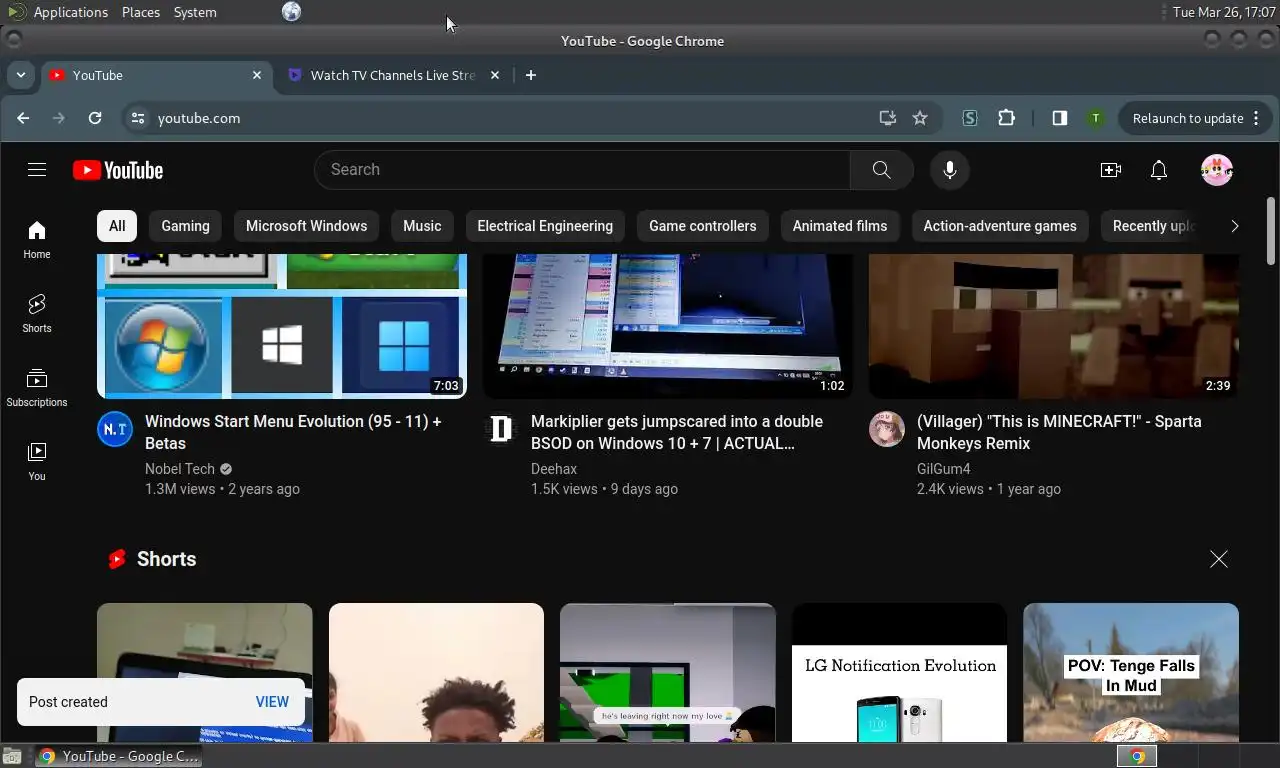The width and height of the screenshot is (1280, 768).
Task: Click the YouTube logo
Action: click(x=118, y=170)
